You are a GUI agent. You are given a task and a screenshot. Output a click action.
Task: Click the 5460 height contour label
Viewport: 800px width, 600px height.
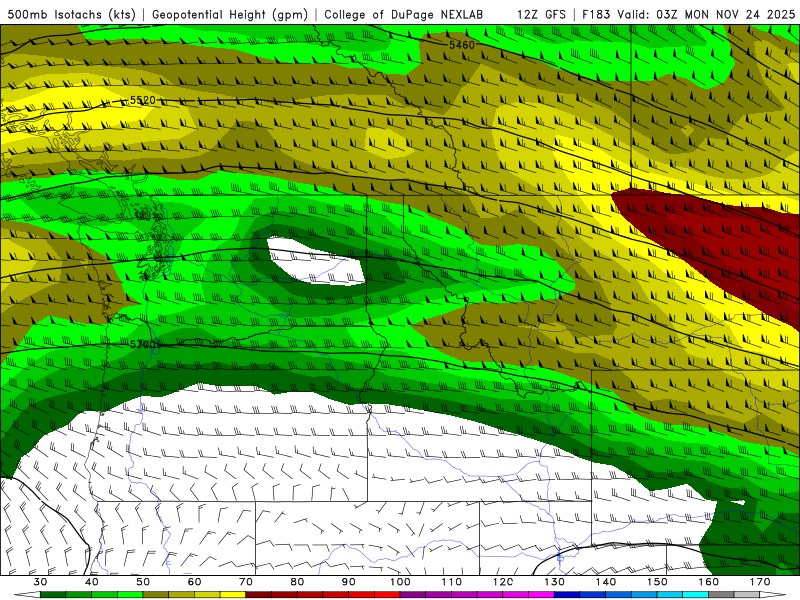pyautogui.click(x=462, y=45)
